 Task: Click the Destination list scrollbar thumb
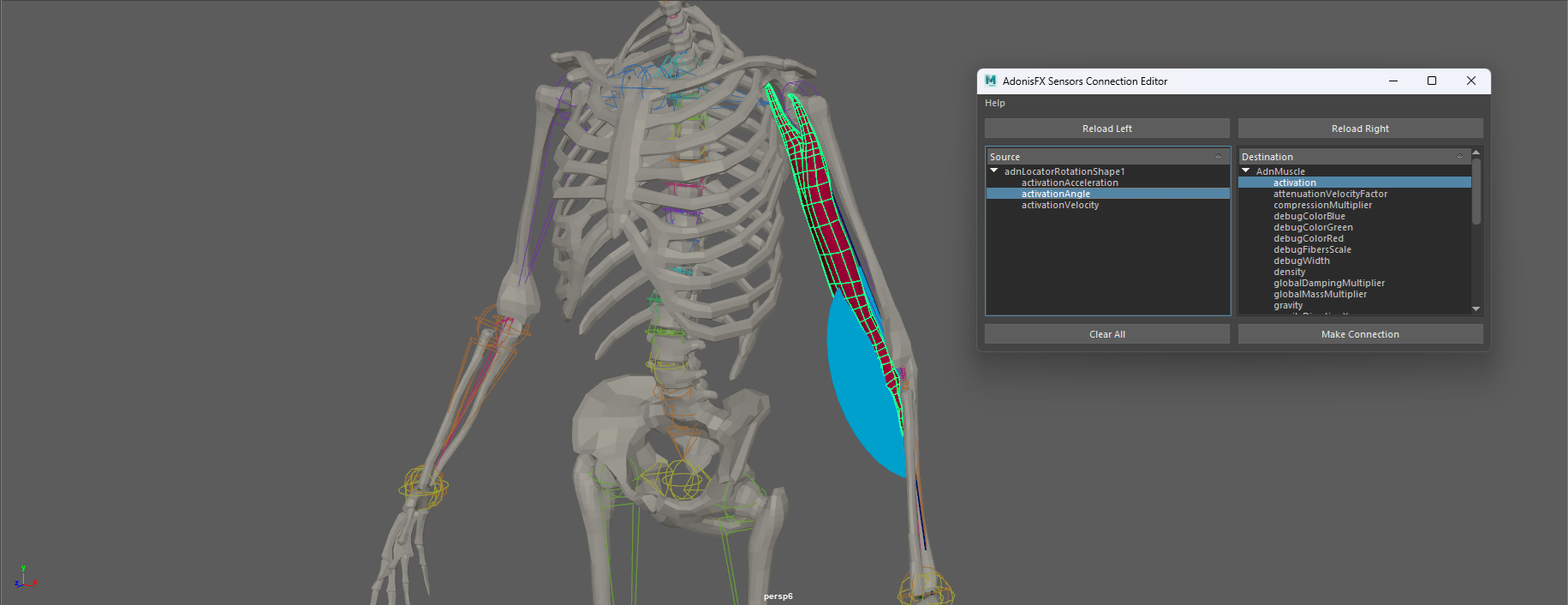pyautogui.click(x=1476, y=191)
